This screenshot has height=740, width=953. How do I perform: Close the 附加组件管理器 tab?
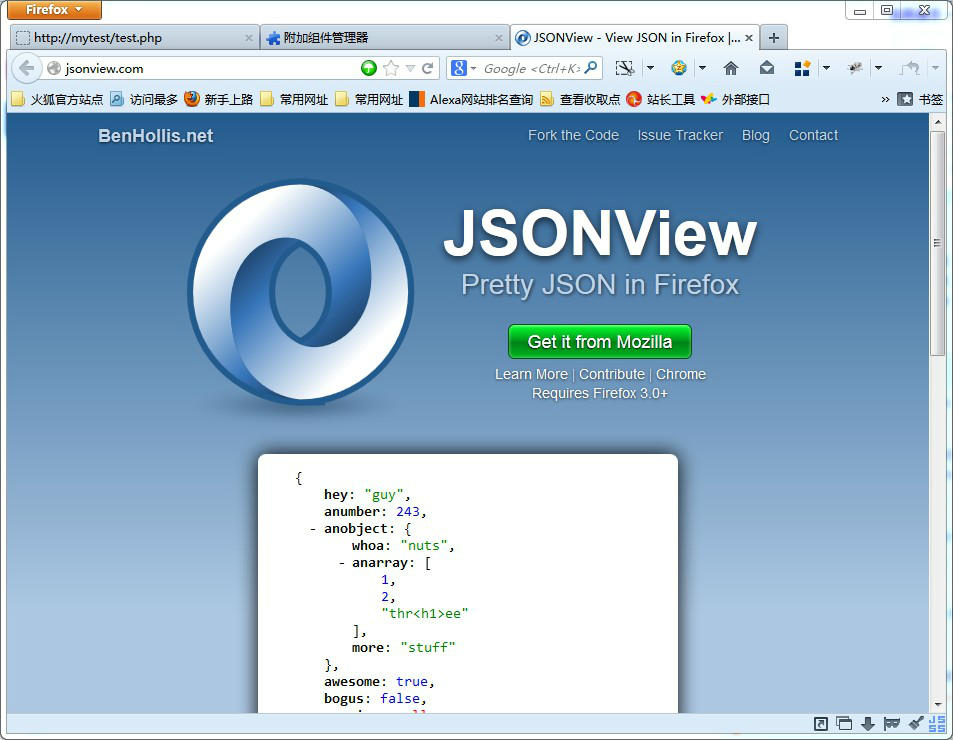(498, 38)
